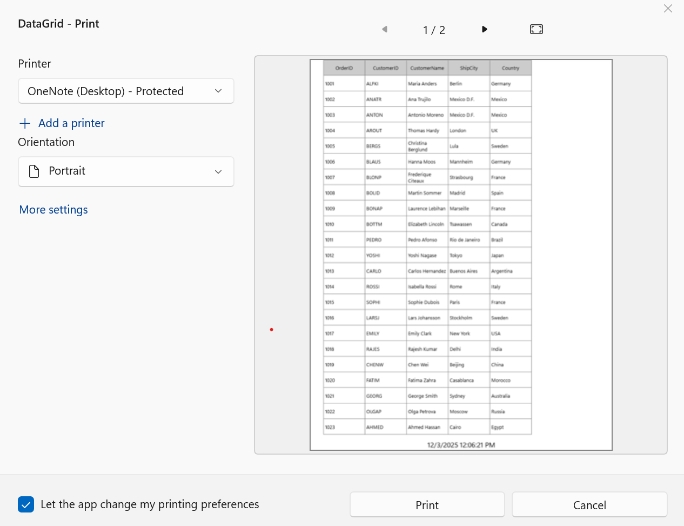Go to the next preview page
This screenshot has width=684, height=526.
484,29
